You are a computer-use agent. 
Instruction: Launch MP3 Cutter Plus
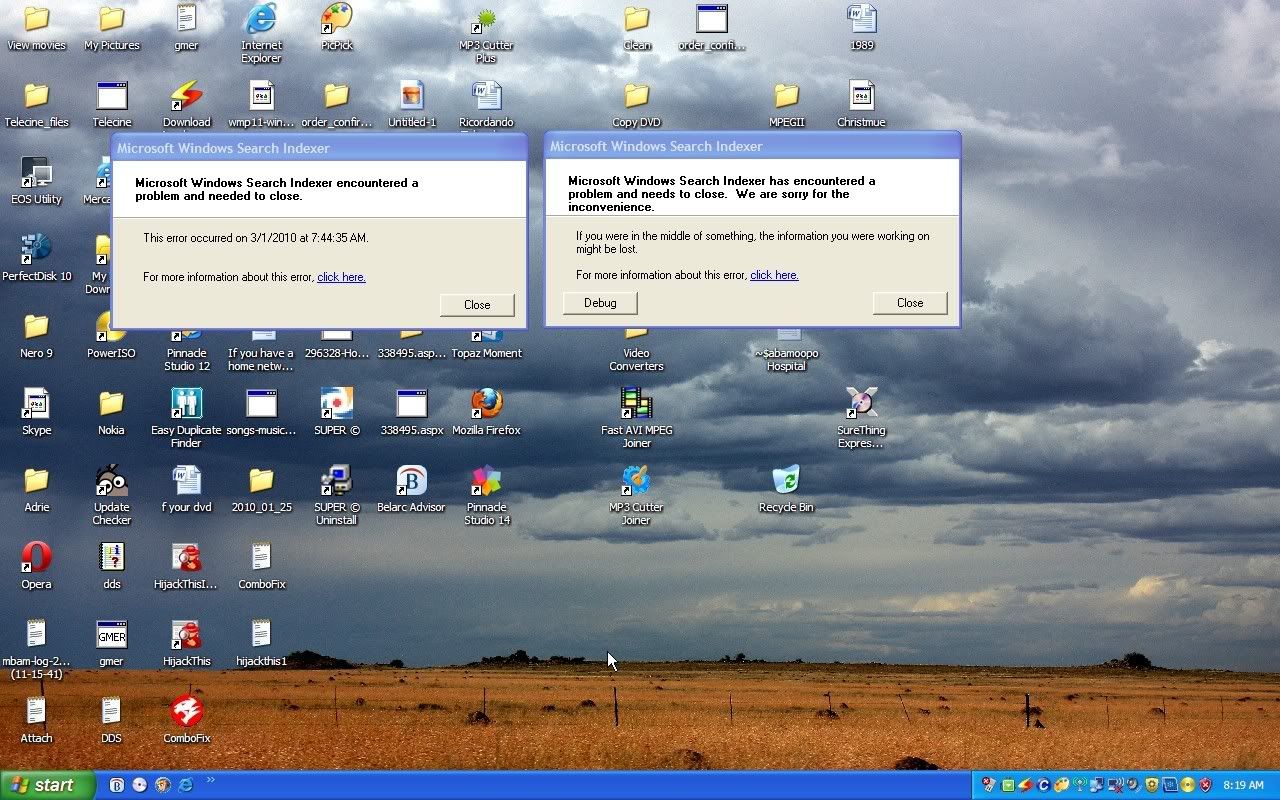(x=486, y=32)
